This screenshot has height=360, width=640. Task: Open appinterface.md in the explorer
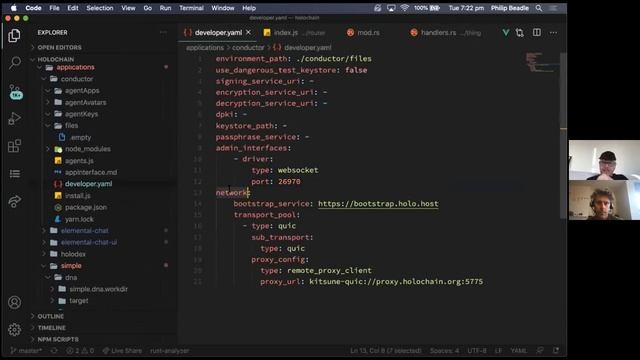click(91, 172)
